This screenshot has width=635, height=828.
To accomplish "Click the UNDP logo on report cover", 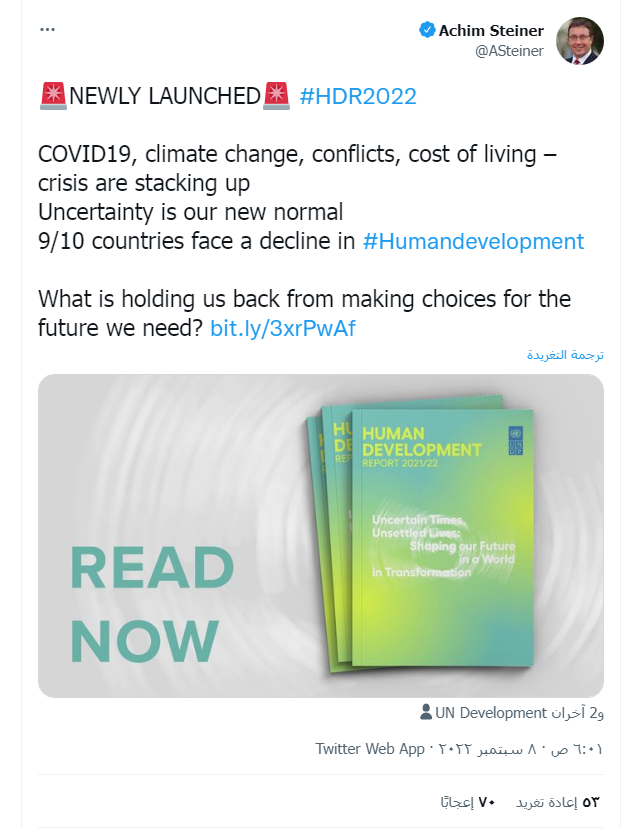I will pos(514,440).
